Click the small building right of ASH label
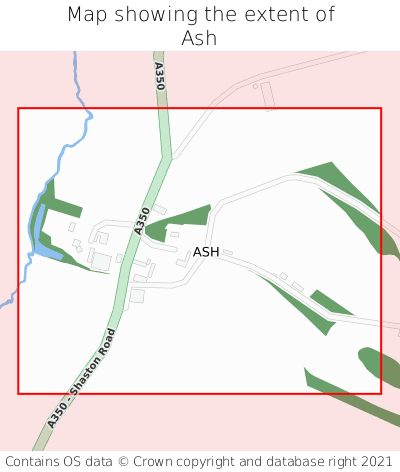The height and width of the screenshot is (472, 400). click(227, 252)
